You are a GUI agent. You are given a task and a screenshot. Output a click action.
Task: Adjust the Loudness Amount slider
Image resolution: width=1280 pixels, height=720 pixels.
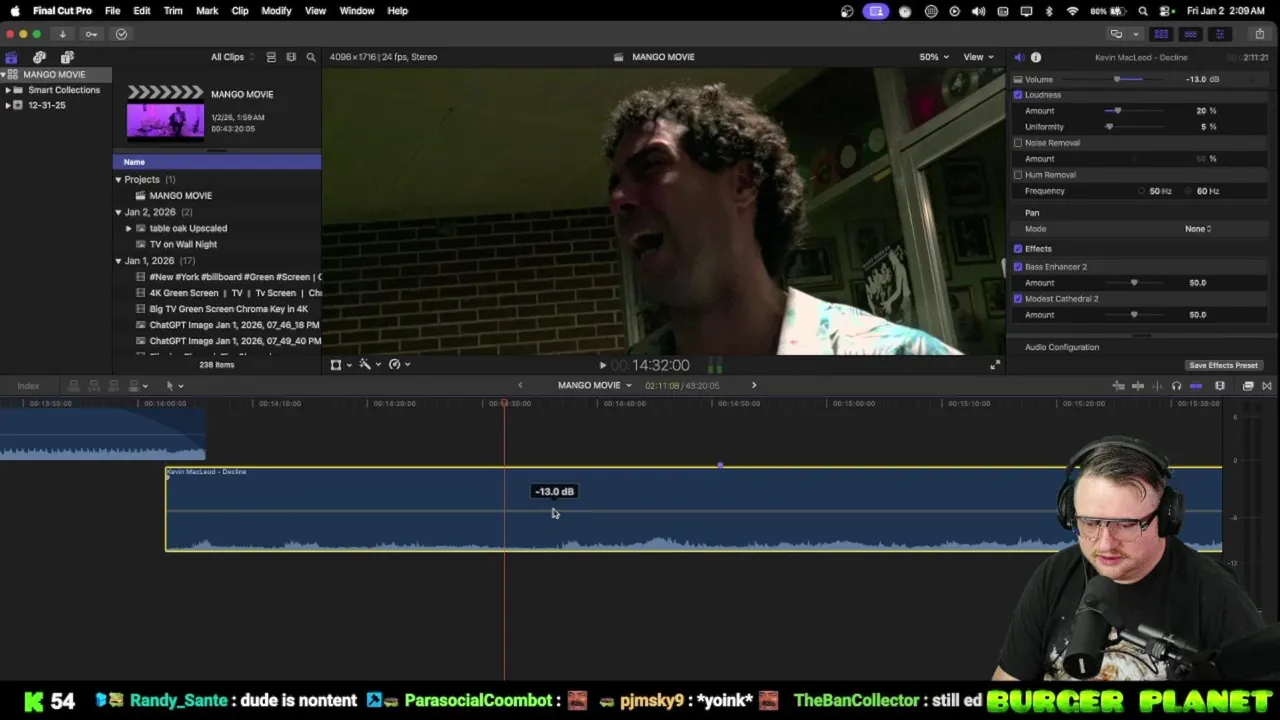[x=1117, y=111]
